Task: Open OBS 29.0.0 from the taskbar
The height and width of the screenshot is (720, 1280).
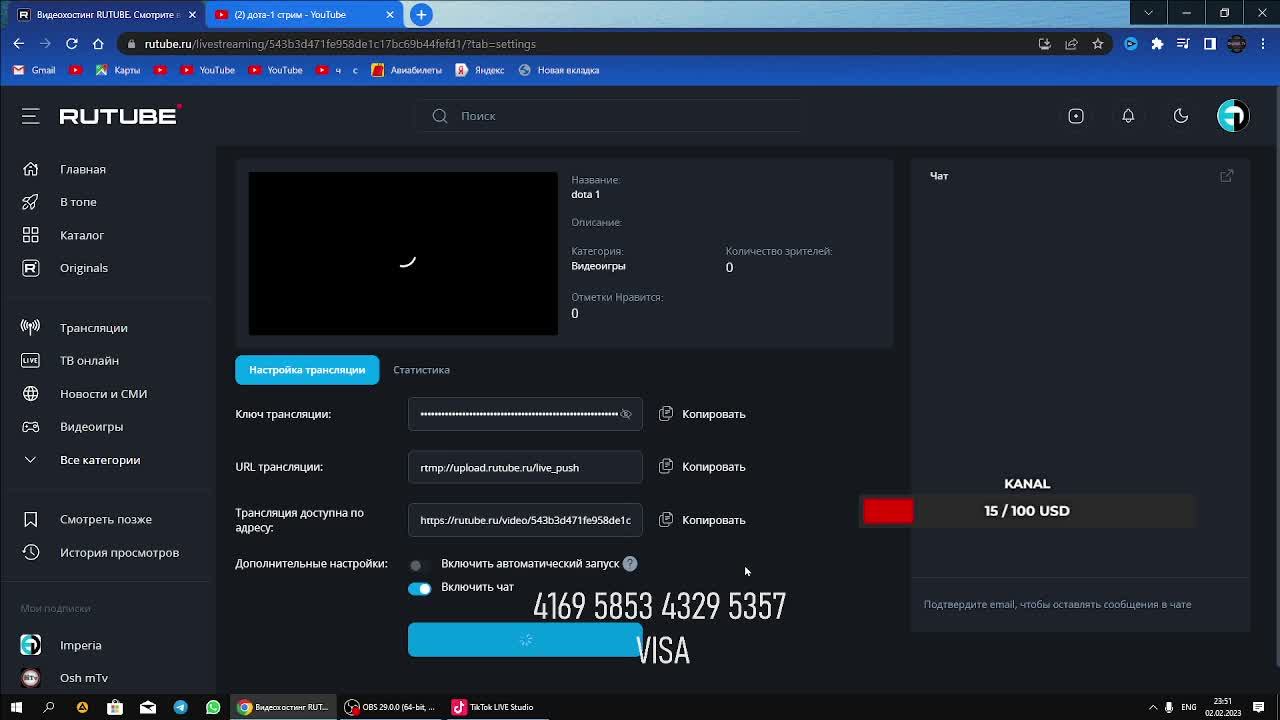Action: click(389, 707)
